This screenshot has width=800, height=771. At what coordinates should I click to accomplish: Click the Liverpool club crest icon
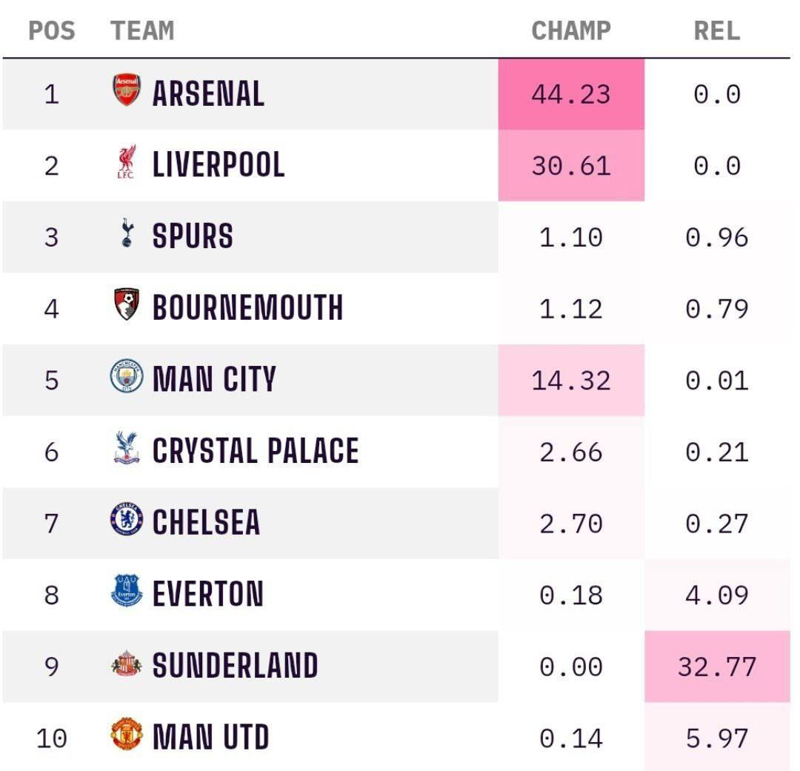pos(126,163)
